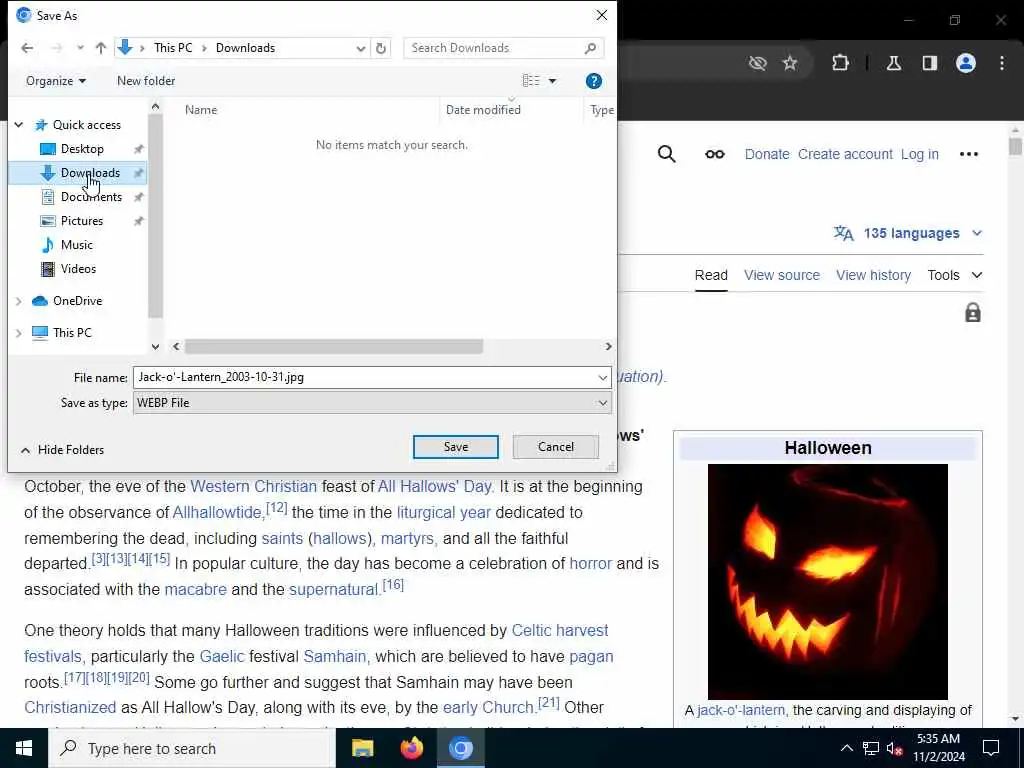Expand the This PC node
This screenshot has width=1024, height=768.
coord(19,333)
